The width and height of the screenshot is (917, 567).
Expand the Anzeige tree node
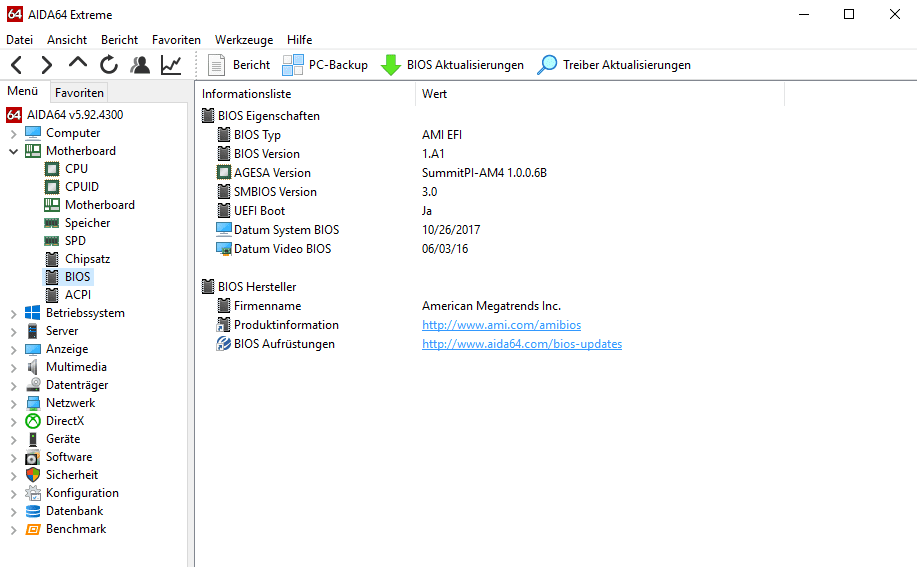click(13, 350)
